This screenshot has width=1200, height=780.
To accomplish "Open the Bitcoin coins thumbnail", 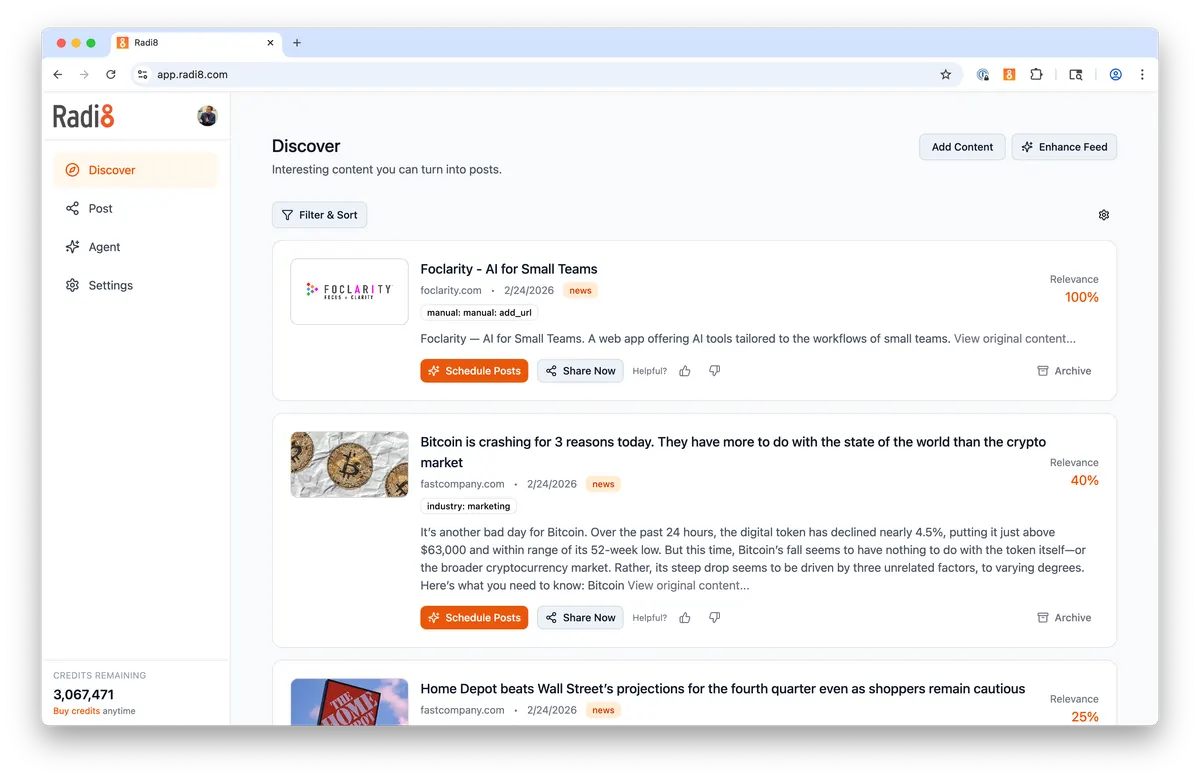I will [x=349, y=465].
